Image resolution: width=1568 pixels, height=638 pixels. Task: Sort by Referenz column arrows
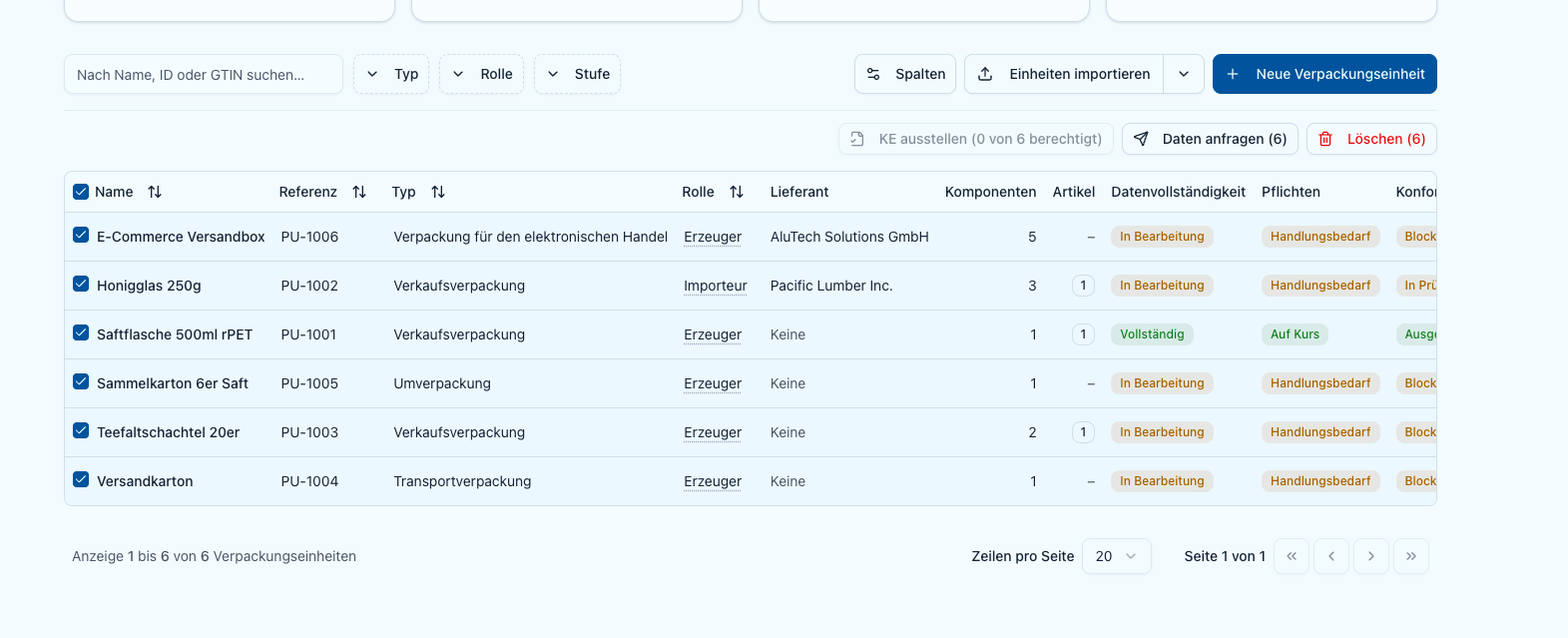click(359, 192)
